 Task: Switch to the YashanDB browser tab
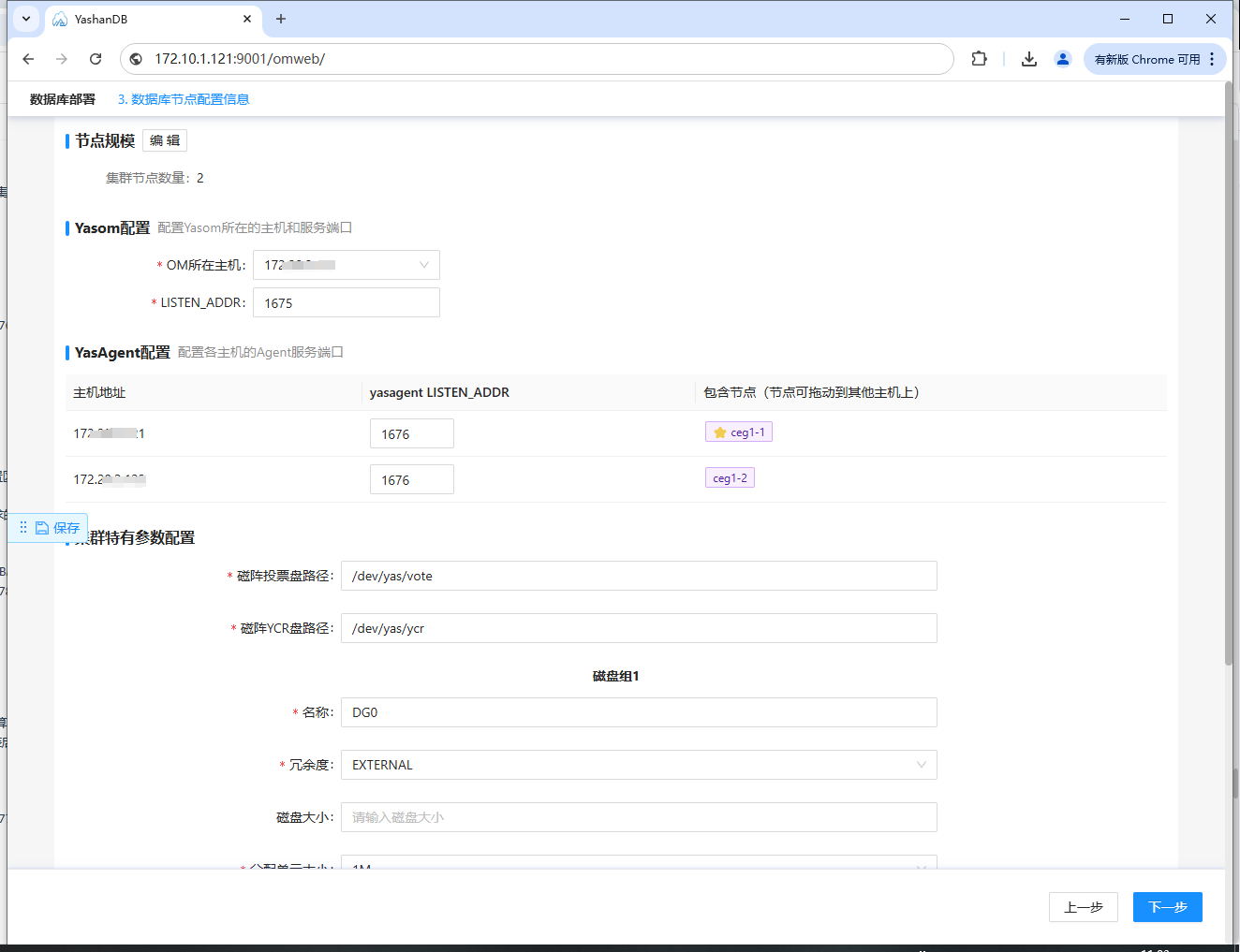[x=155, y=19]
